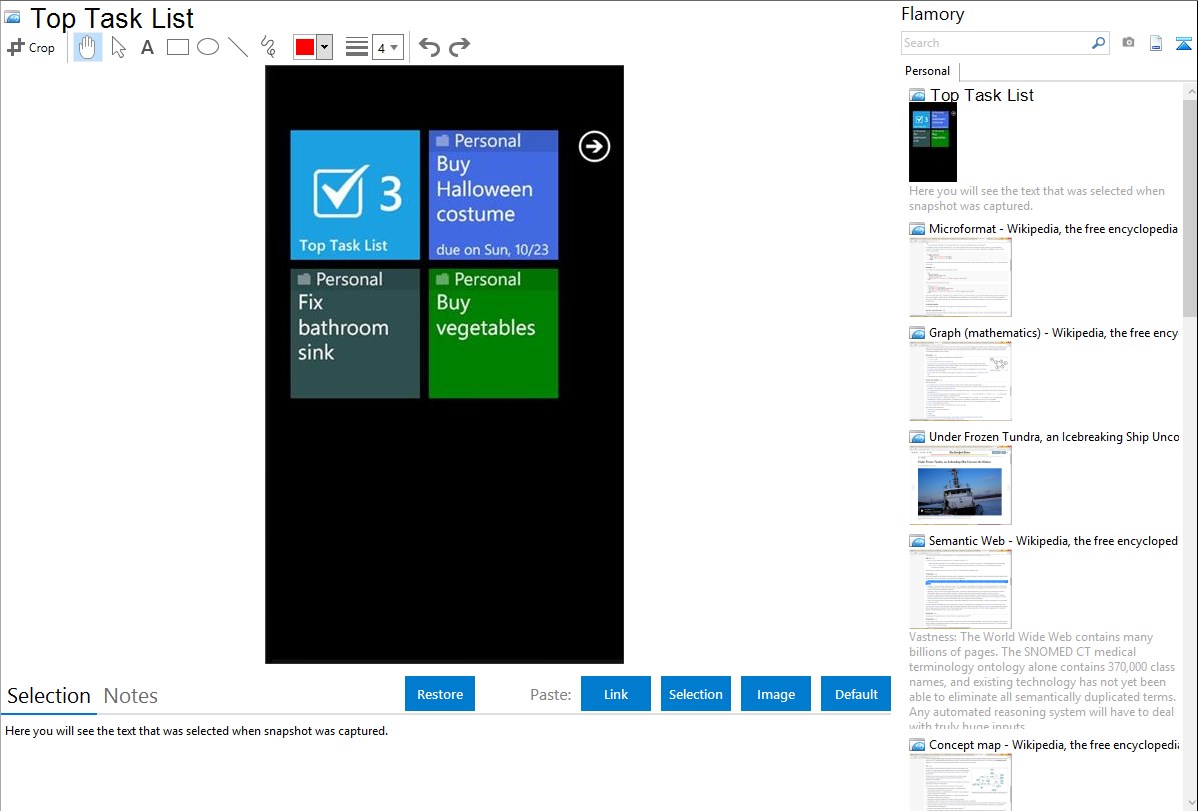The image size is (1198, 811).
Task: Pick the ellipse drawing tool
Action: point(208,47)
